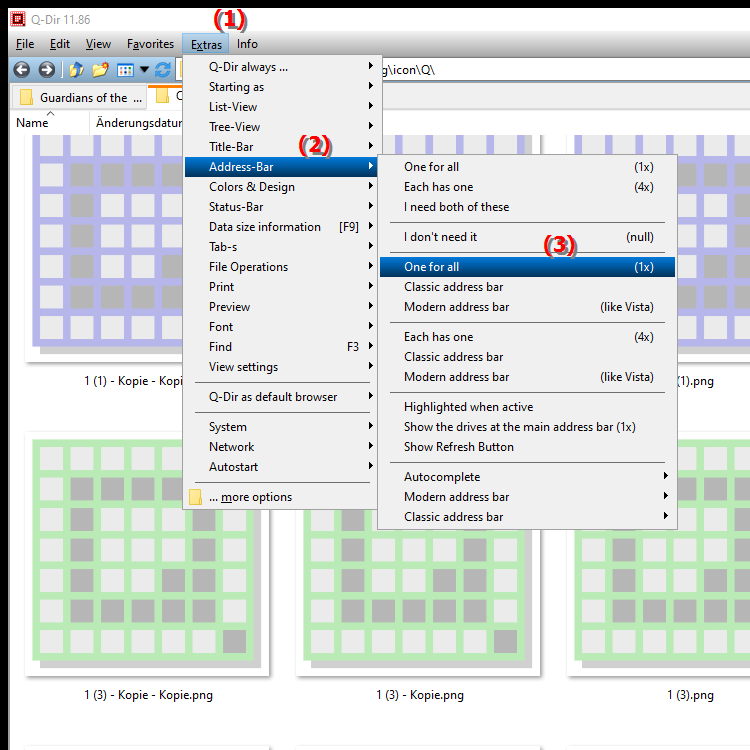The image size is (750, 750).
Task: Choose top Each has one (4x) option
Action: (x=528, y=187)
